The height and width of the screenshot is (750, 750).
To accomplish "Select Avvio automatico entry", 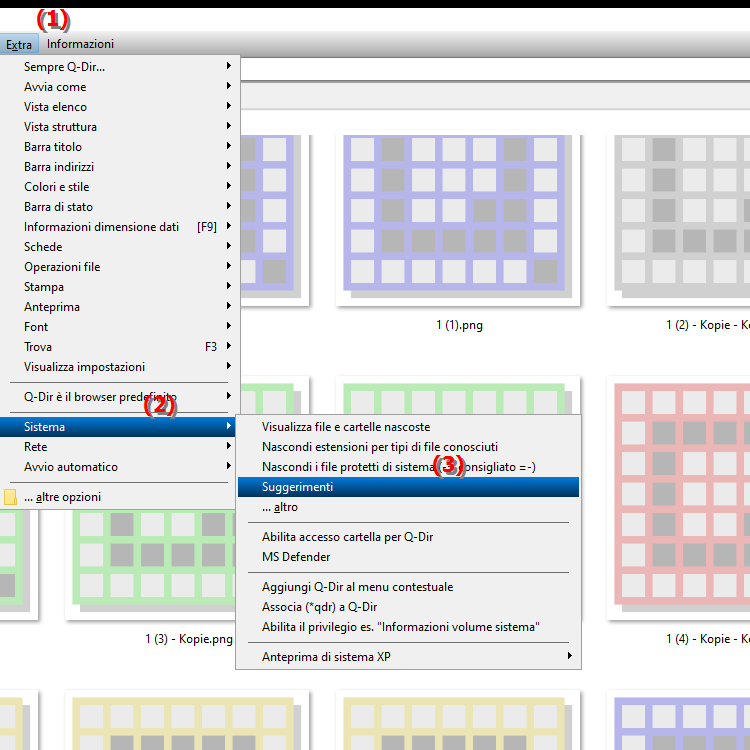I will pyautogui.click(x=120, y=467).
